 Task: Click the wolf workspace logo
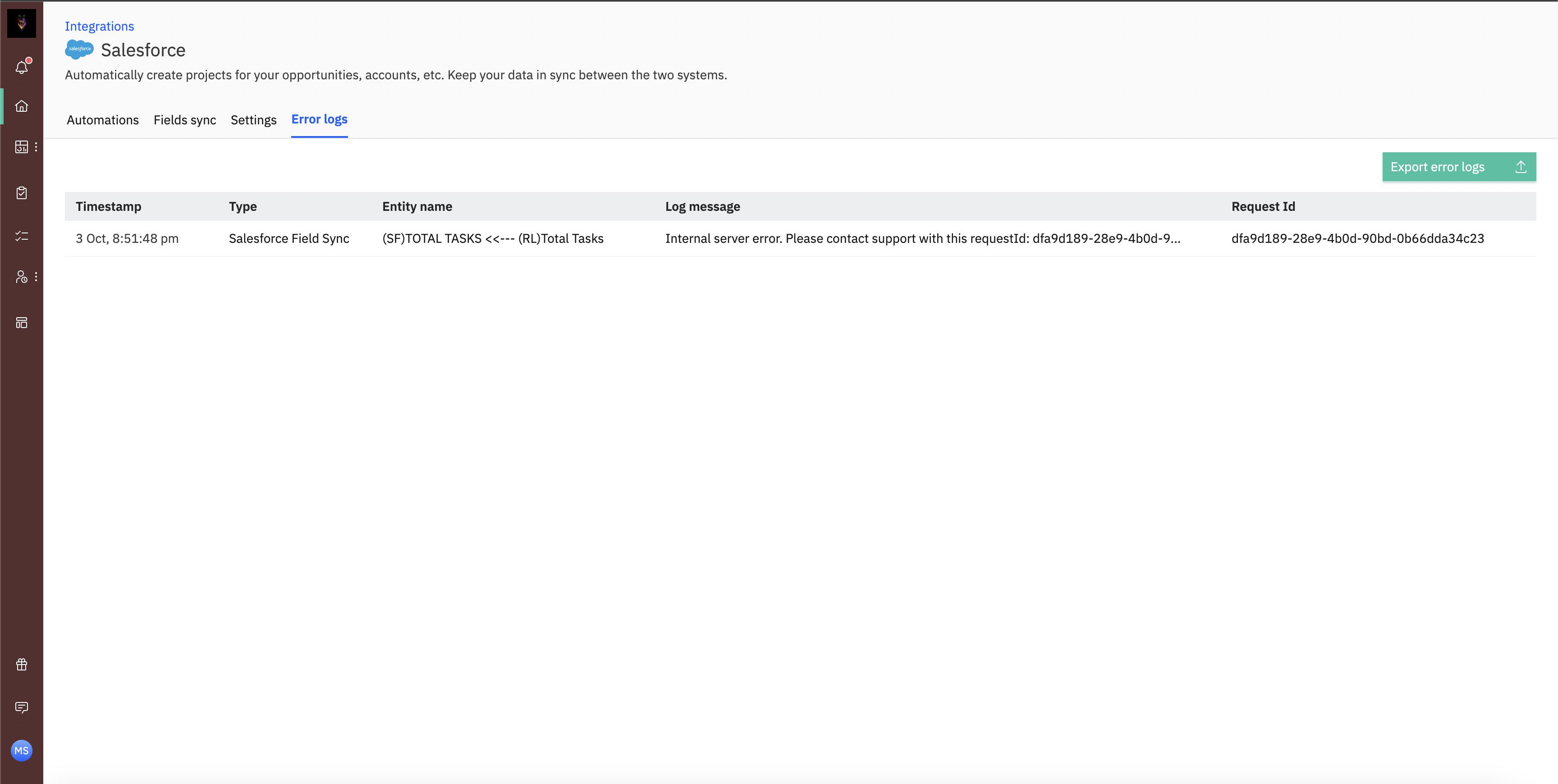tap(22, 23)
